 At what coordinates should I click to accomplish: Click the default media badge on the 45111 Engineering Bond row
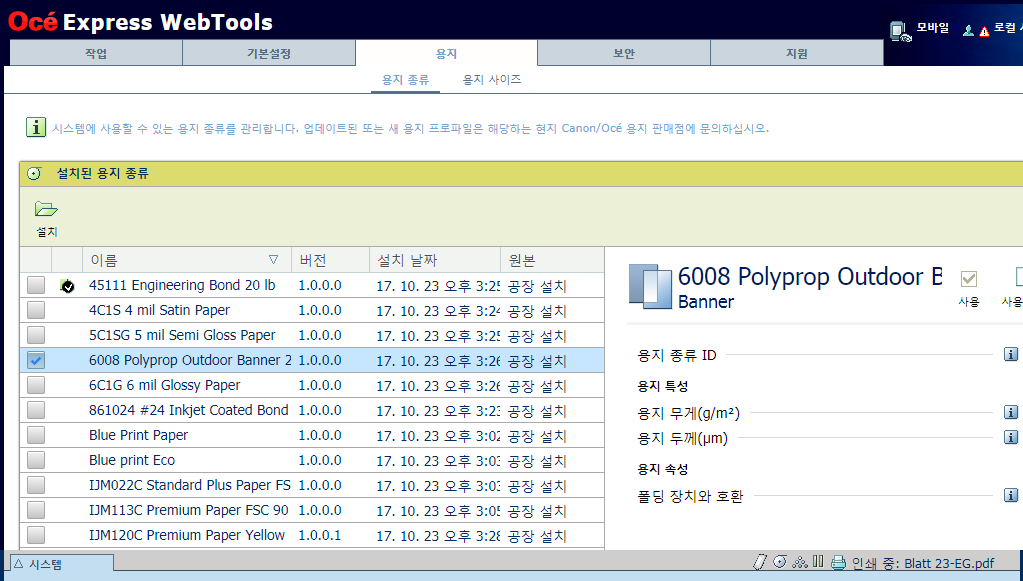(67, 286)
